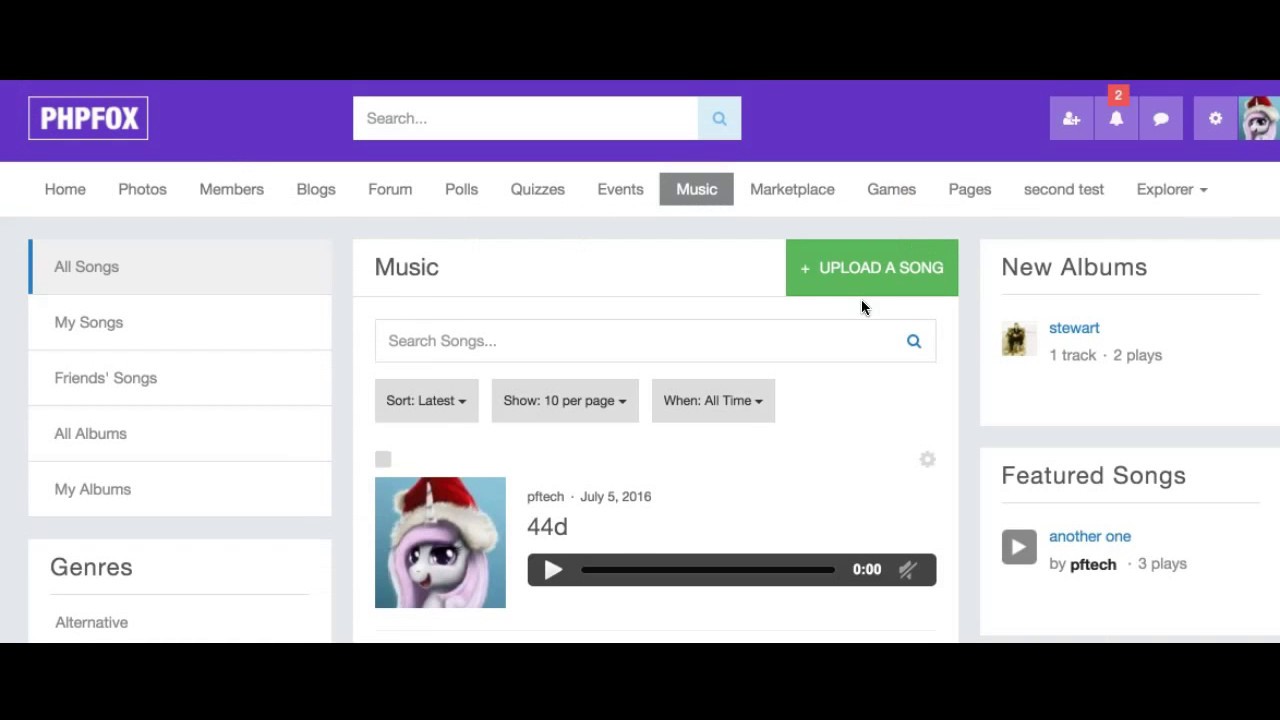The image size is (1280, 720).
Task: Go to the Home menu item
Action: click(x=65, y=189)
